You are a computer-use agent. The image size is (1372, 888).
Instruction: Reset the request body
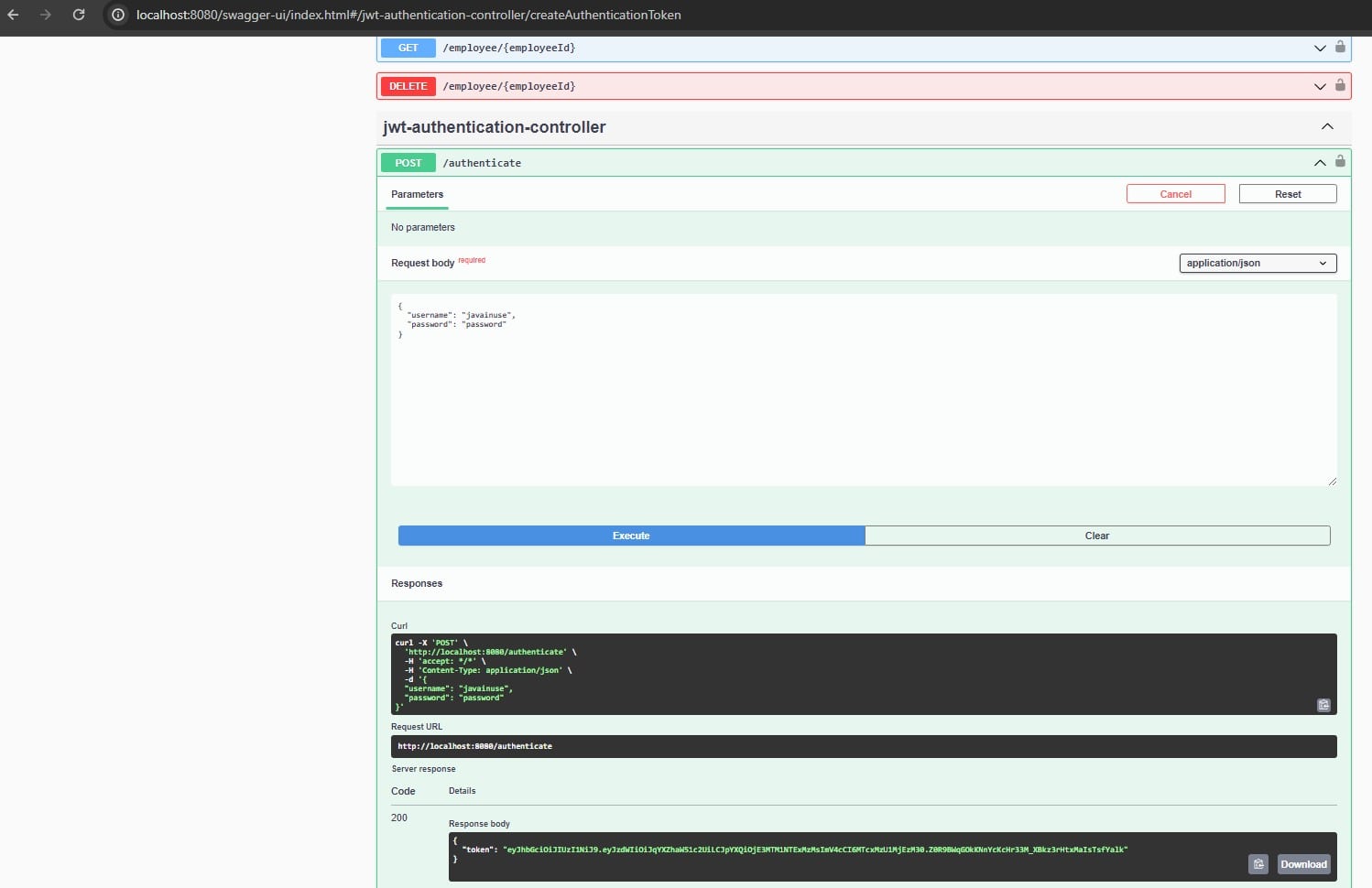1288,194
